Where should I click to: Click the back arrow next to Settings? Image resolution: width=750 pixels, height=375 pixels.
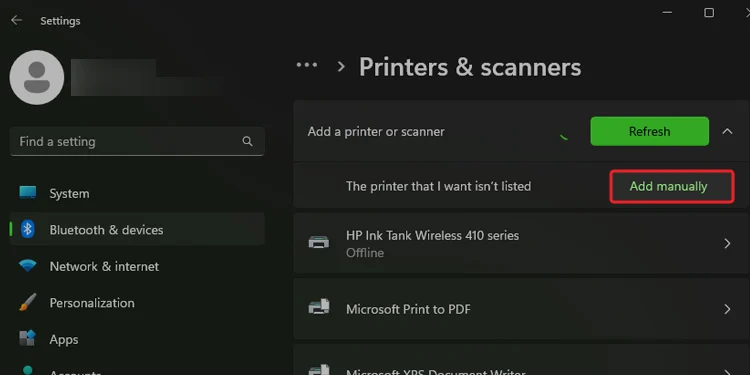[x=16, y=20]
